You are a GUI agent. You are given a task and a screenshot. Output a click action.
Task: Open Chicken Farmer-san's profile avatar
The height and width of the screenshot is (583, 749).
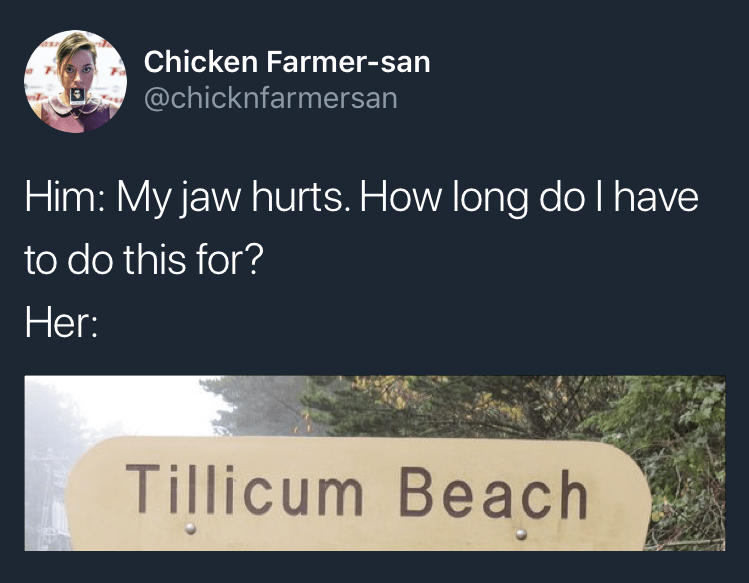(x=75, y=81)
